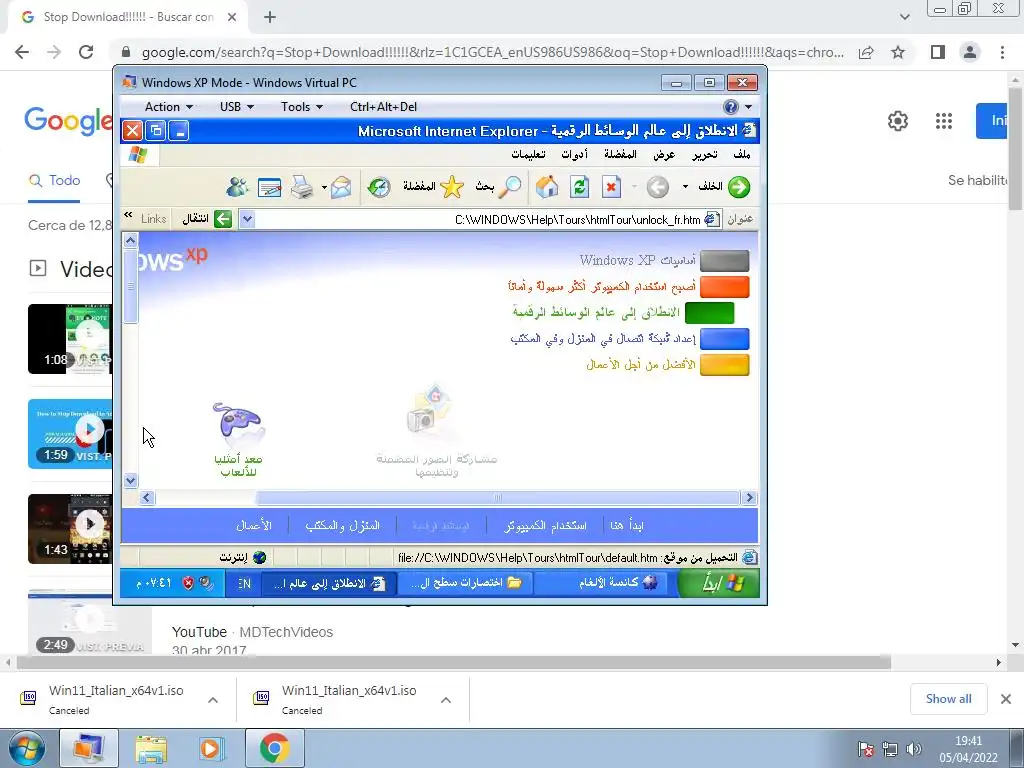Click the red X Stop icon in the IE toolbar
This screenshot has height=768, width=1024.
pos(611,187)
